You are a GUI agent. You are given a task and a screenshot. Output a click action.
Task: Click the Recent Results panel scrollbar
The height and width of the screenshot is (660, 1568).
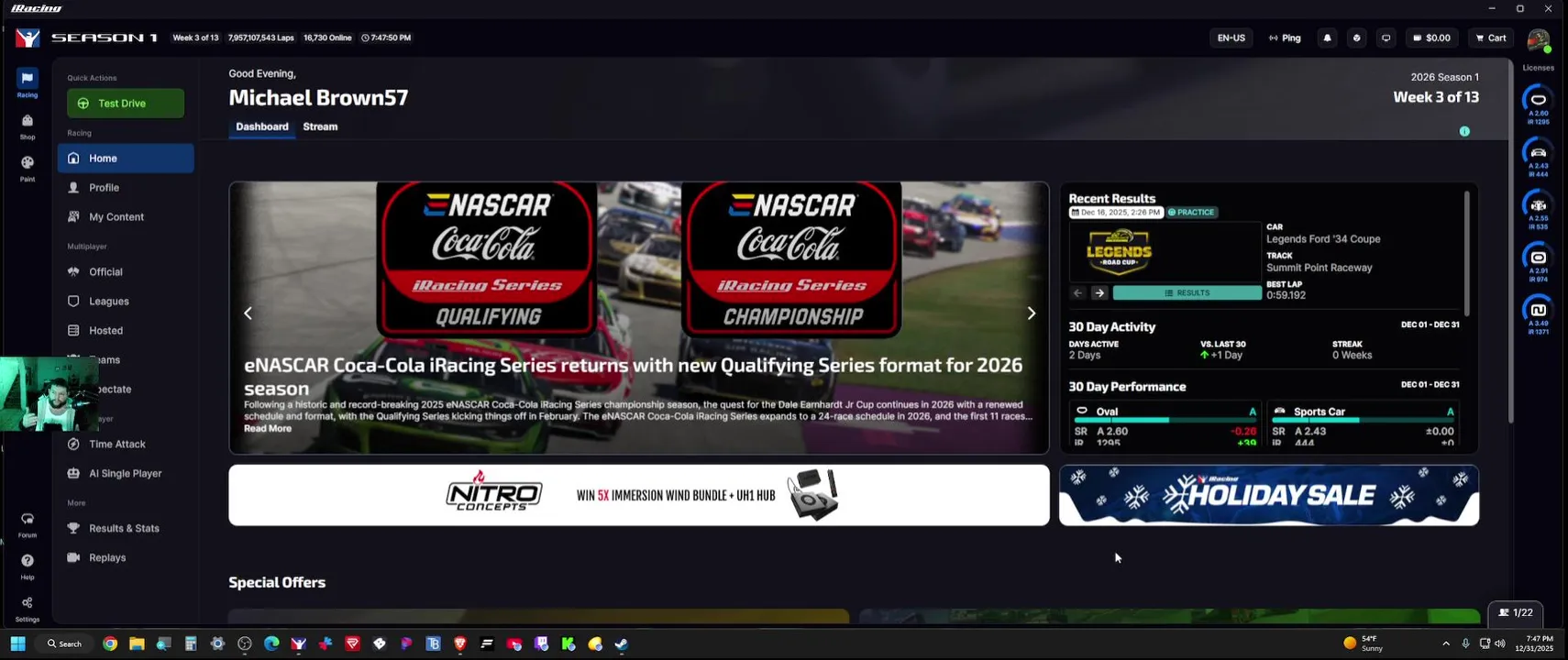tap(1466, 254)
